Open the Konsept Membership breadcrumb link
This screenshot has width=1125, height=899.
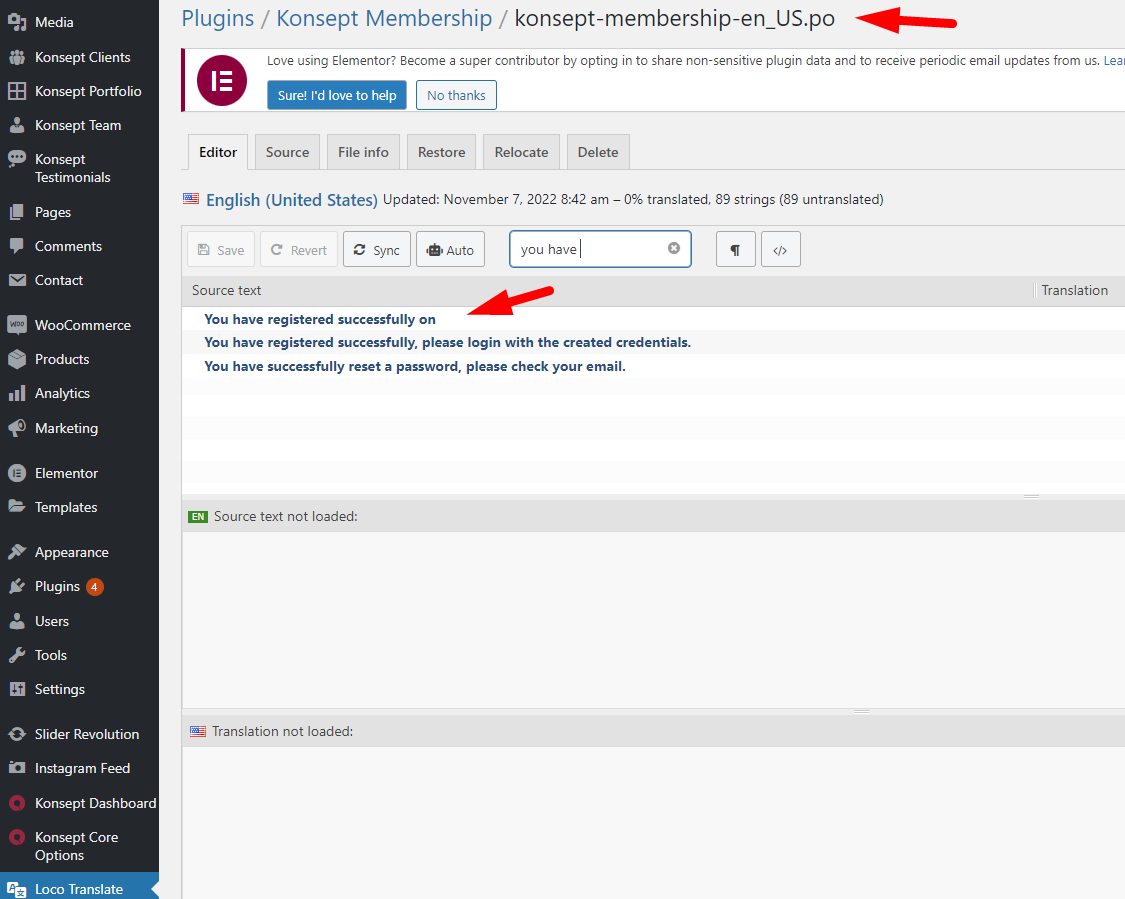tap(384, 19)
